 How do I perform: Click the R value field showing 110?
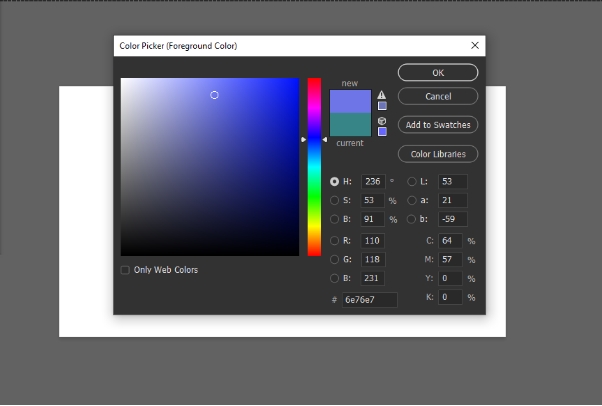click(373, 240)
